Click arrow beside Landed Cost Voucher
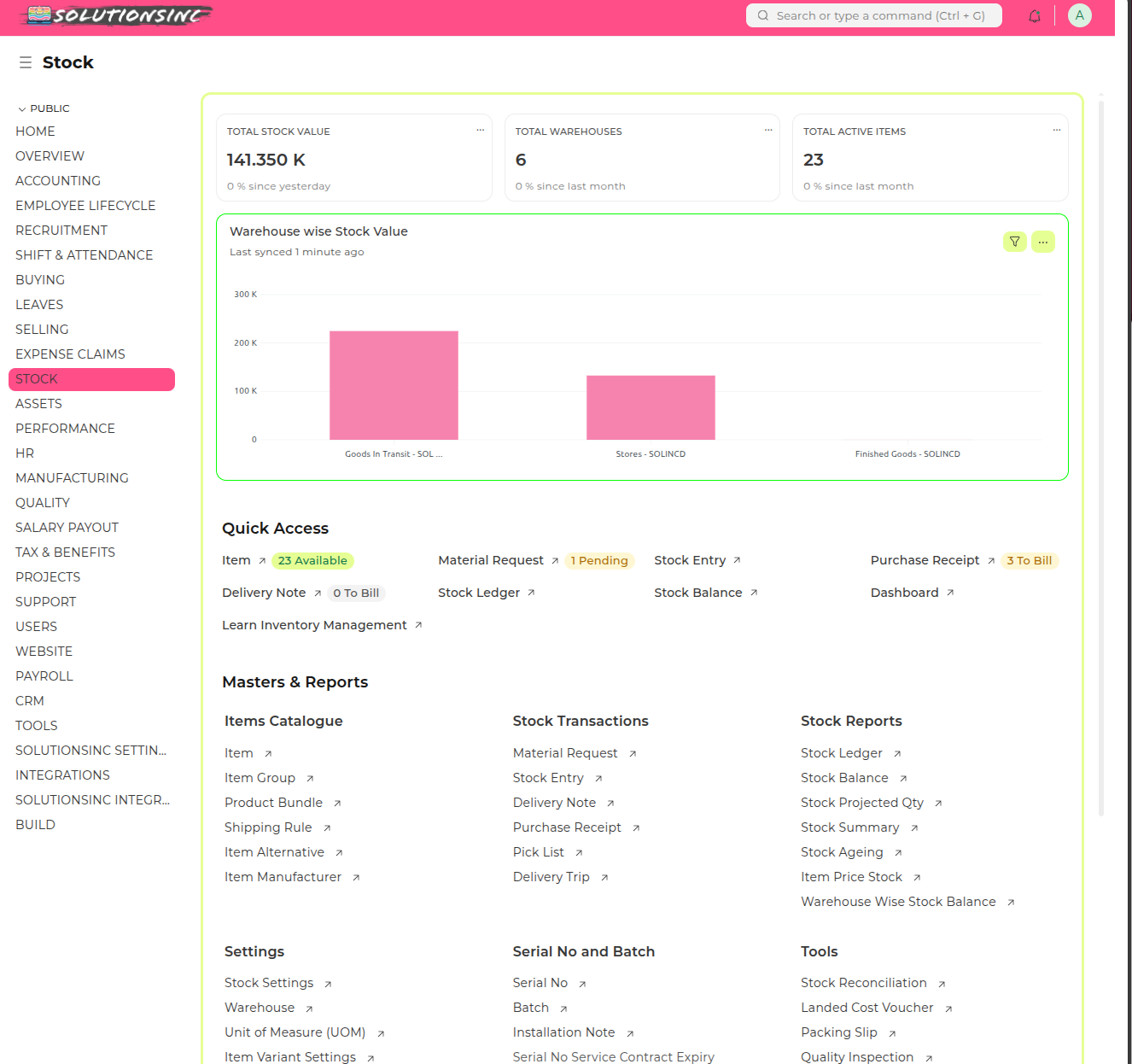Viewport: 1132px width, 1064px height. (948, 1009)
